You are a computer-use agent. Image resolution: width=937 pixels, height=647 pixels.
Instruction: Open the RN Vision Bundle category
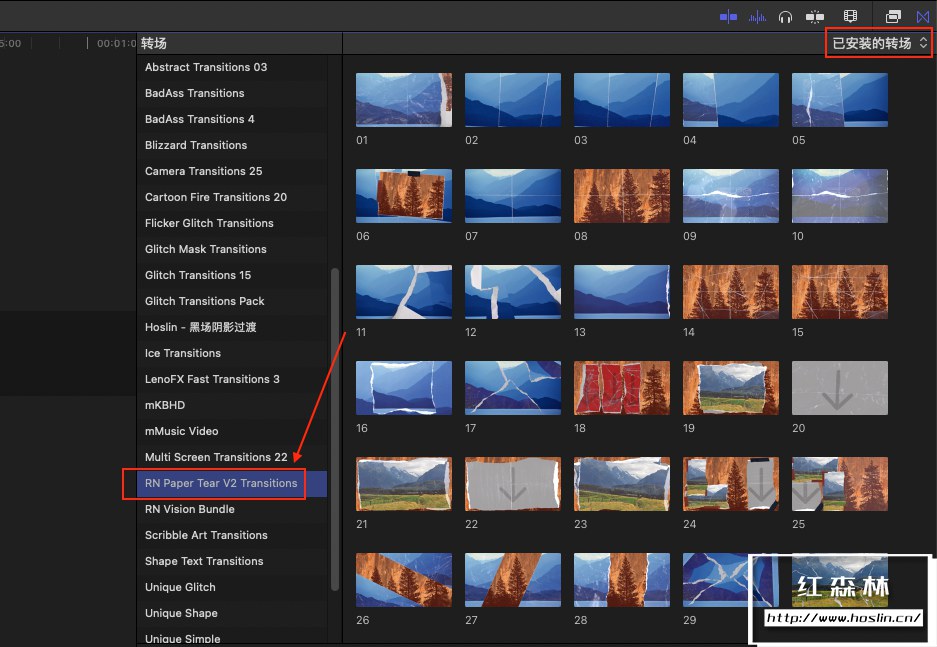click(x=190, y=509)
